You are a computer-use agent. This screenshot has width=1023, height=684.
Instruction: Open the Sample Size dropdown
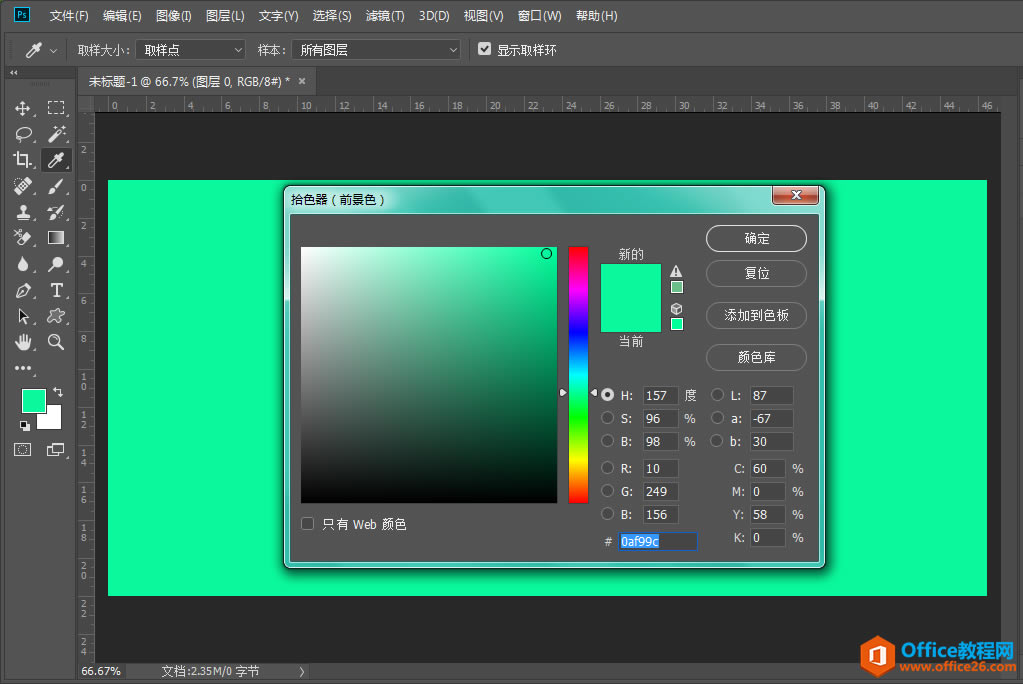pos(191,50)
